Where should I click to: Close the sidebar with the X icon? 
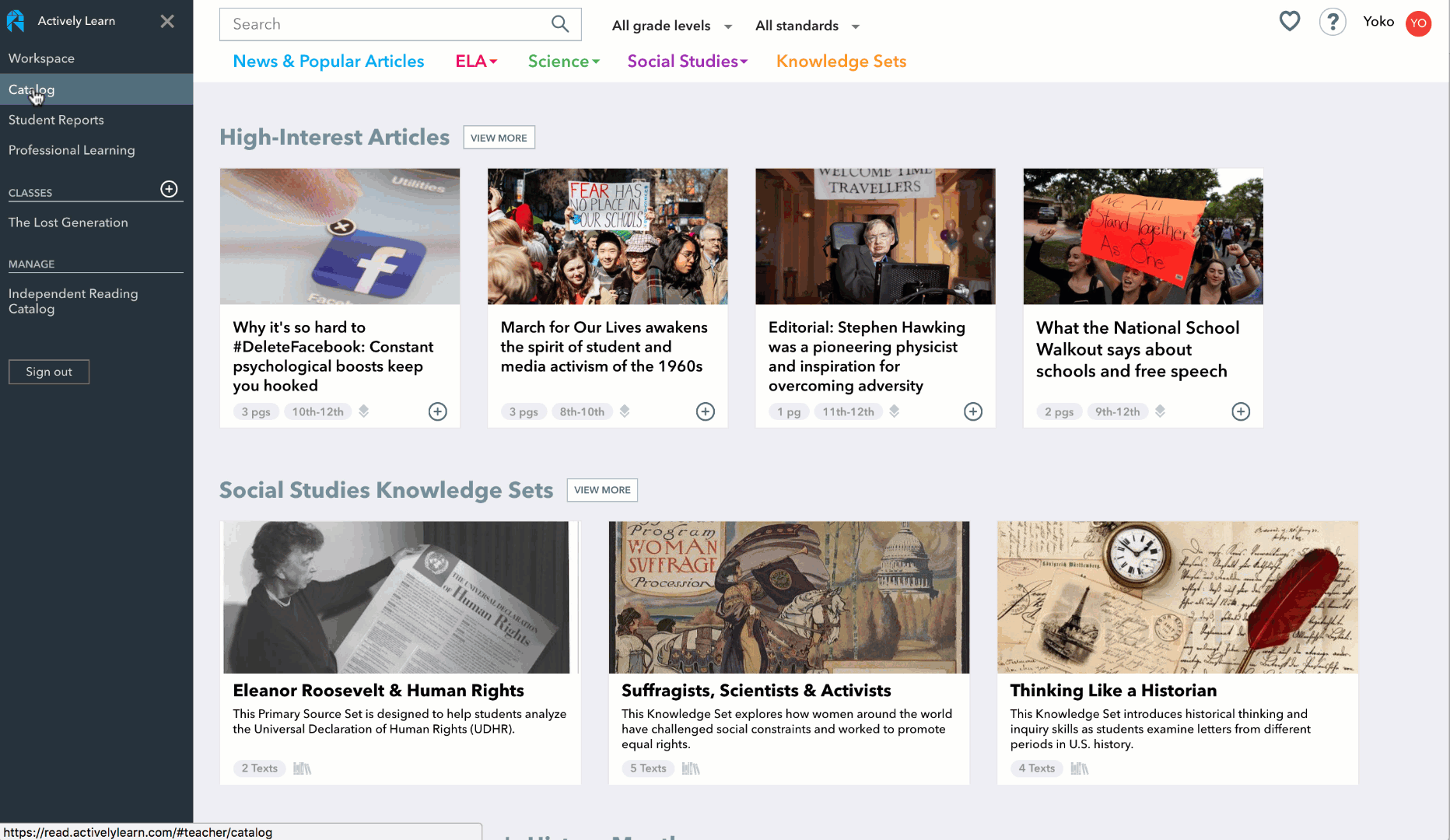click(167, 21)
